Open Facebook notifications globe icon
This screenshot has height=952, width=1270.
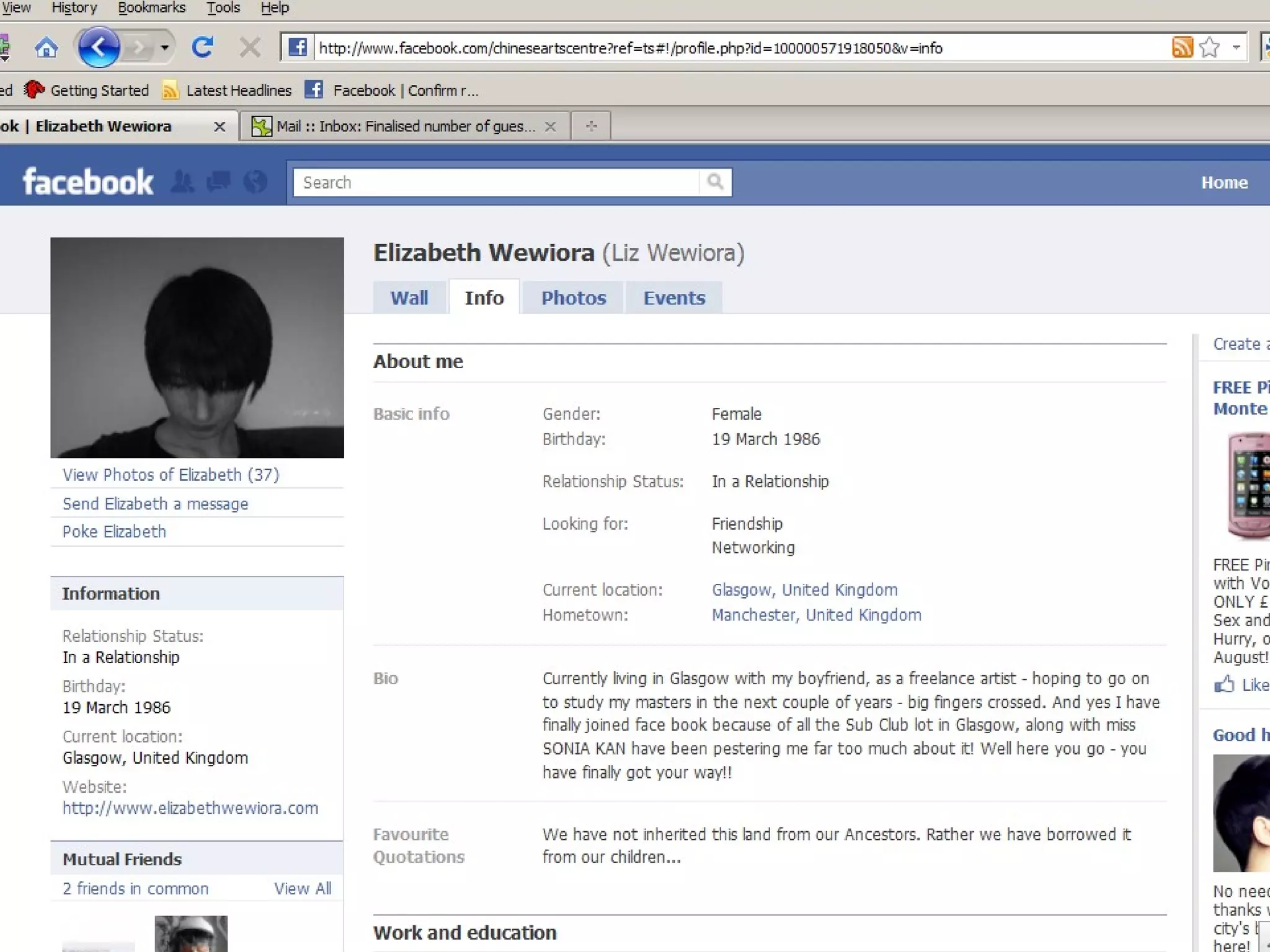pos(255,182)
